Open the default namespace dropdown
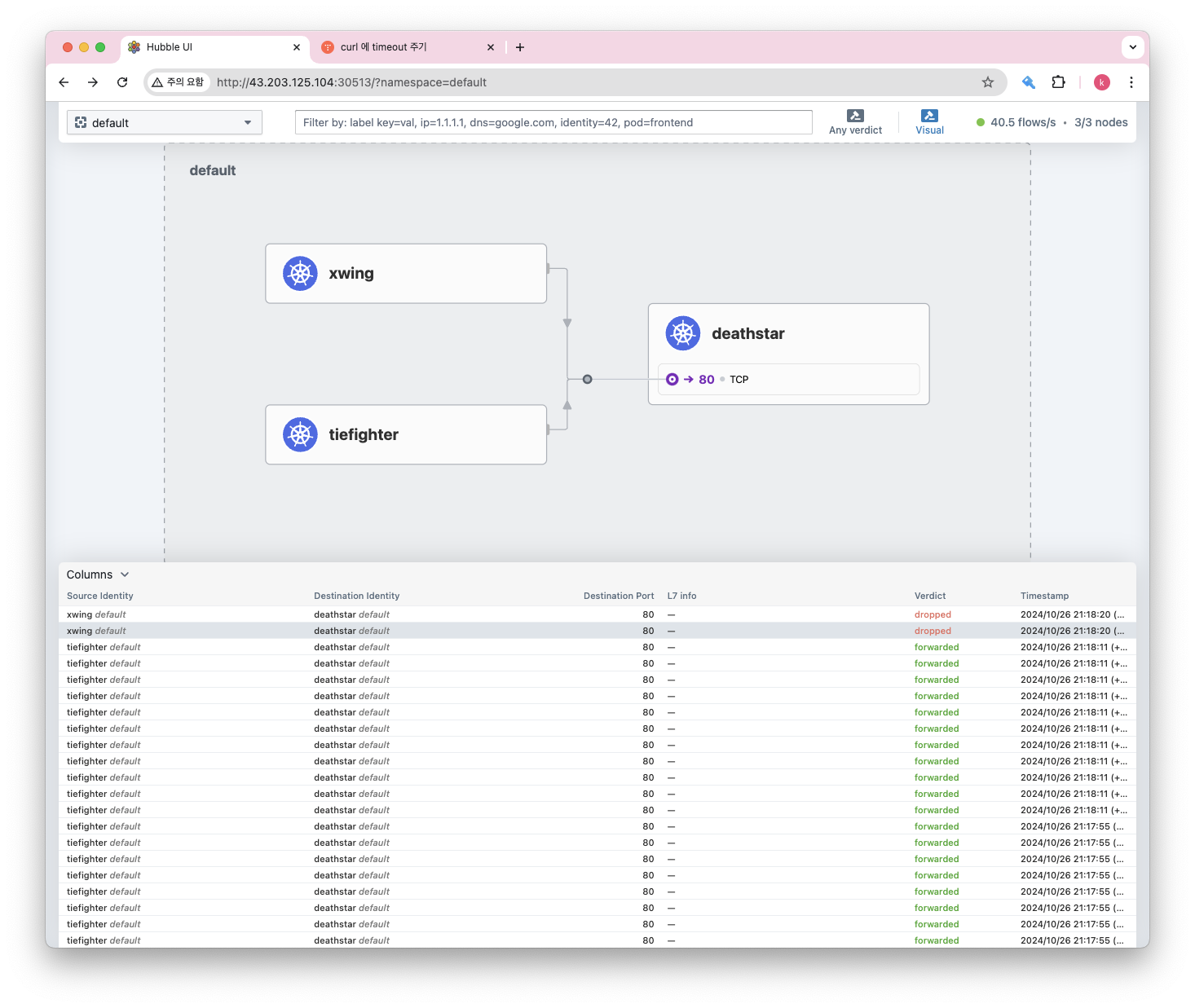This screenshot has height=1008, width=1195. coord(165,122)
